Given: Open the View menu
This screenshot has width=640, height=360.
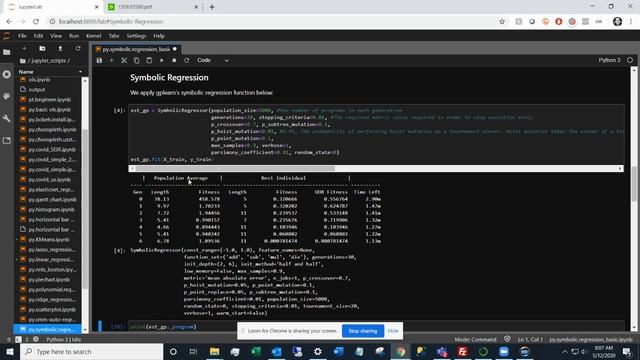Looking at the screenshot, I should pos(56,36).
